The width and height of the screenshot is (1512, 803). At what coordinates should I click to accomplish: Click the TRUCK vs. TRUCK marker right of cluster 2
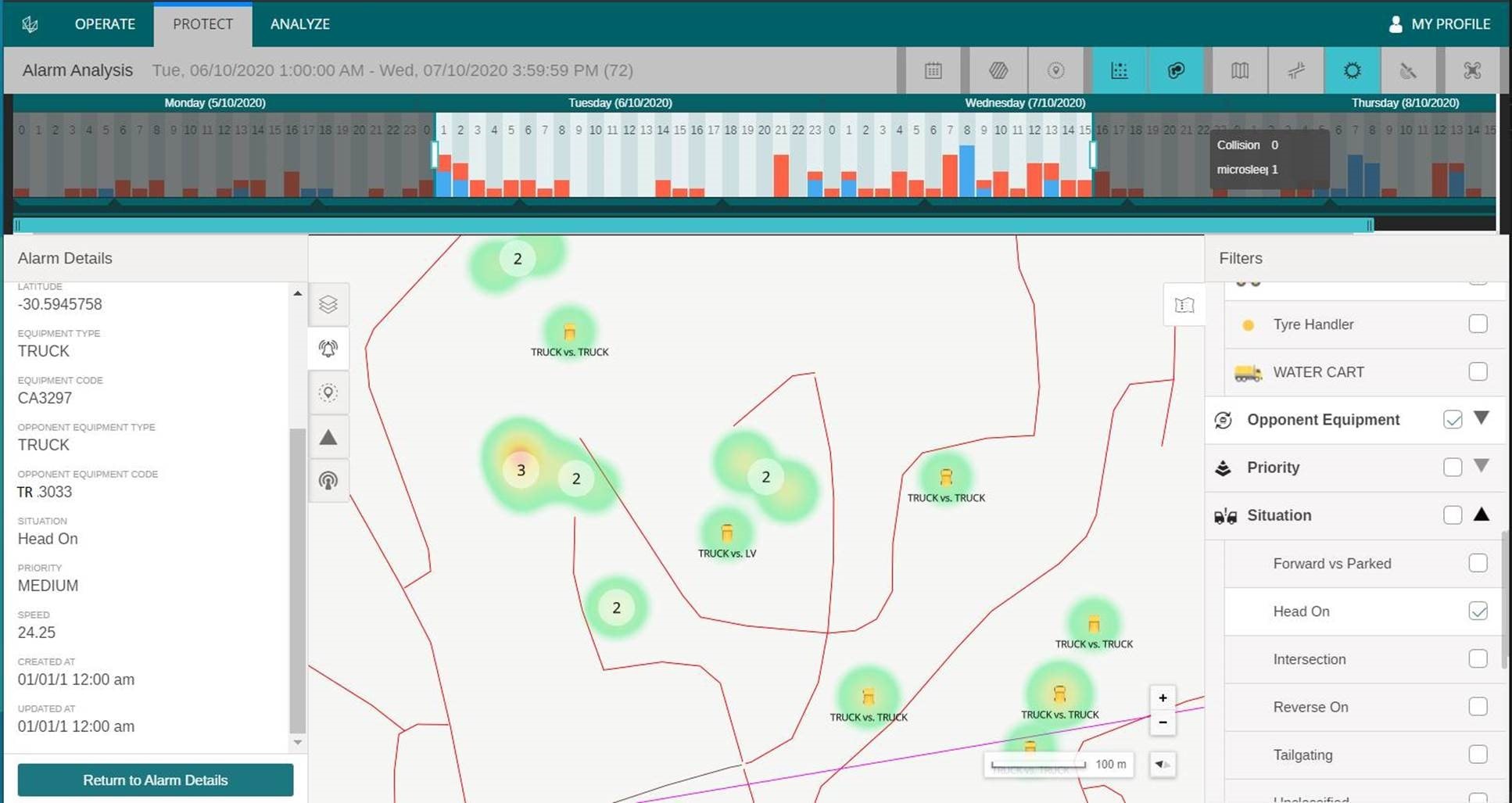[x=946, y=477]
